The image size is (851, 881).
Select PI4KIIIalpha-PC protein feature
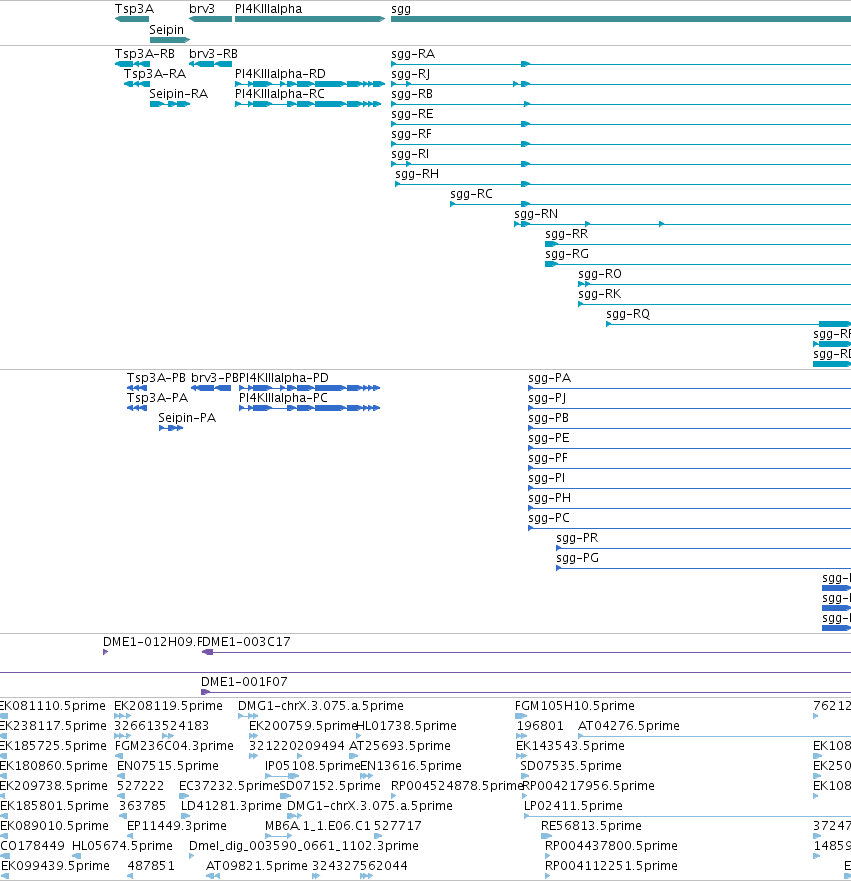(x=310, y=408)
